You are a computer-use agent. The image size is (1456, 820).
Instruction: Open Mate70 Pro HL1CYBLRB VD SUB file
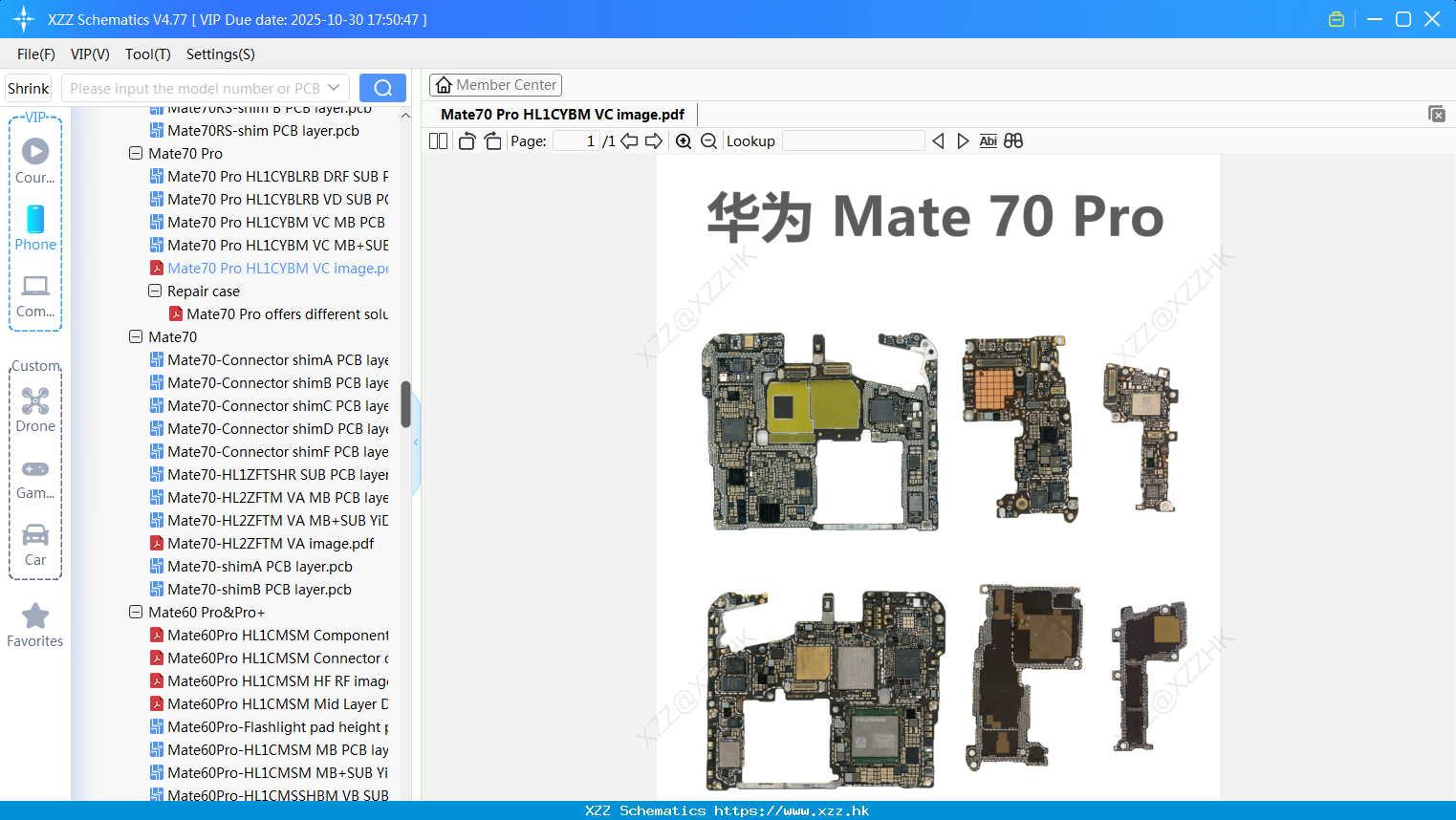[270, 200]
